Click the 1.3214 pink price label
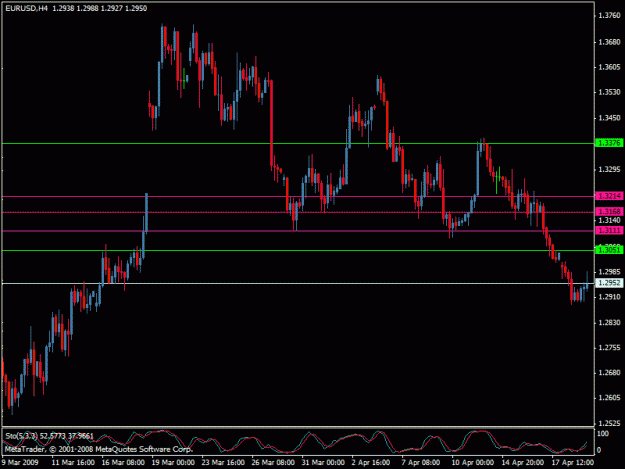The height and width of the screenshot is (469, 625). coord(609,196)
